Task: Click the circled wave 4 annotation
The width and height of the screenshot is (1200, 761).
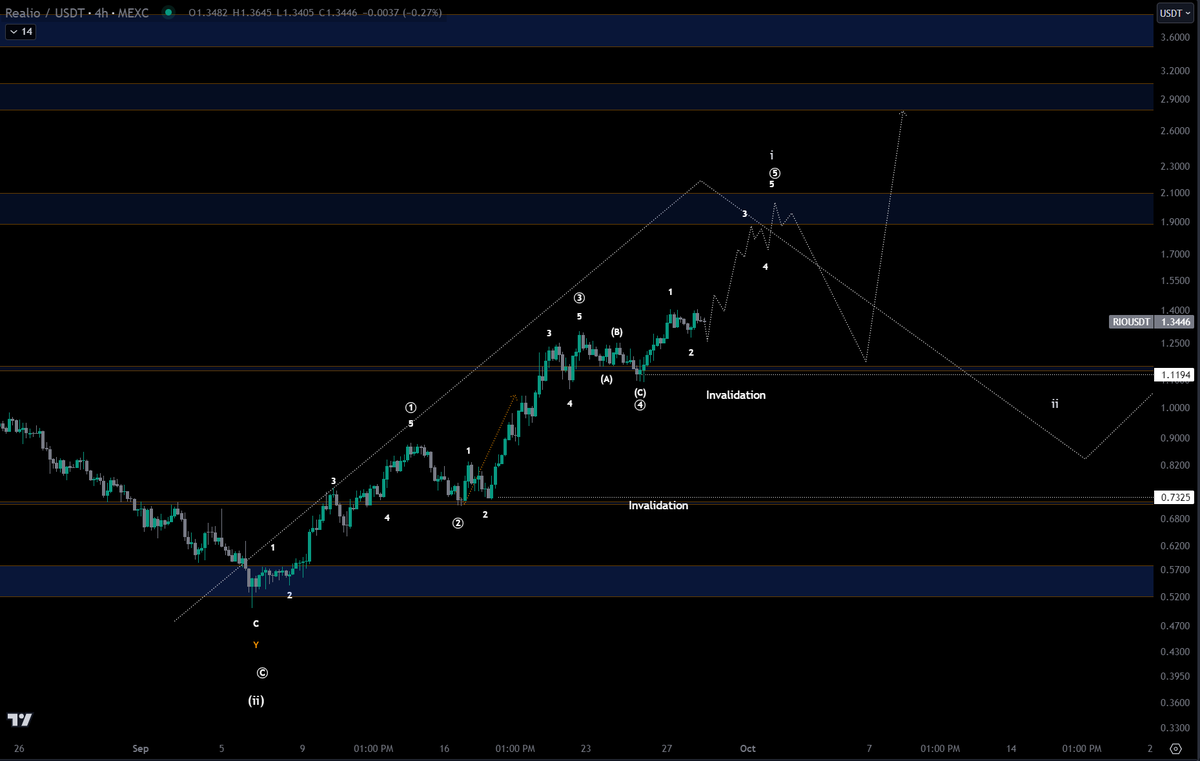Action: [640, 404]
